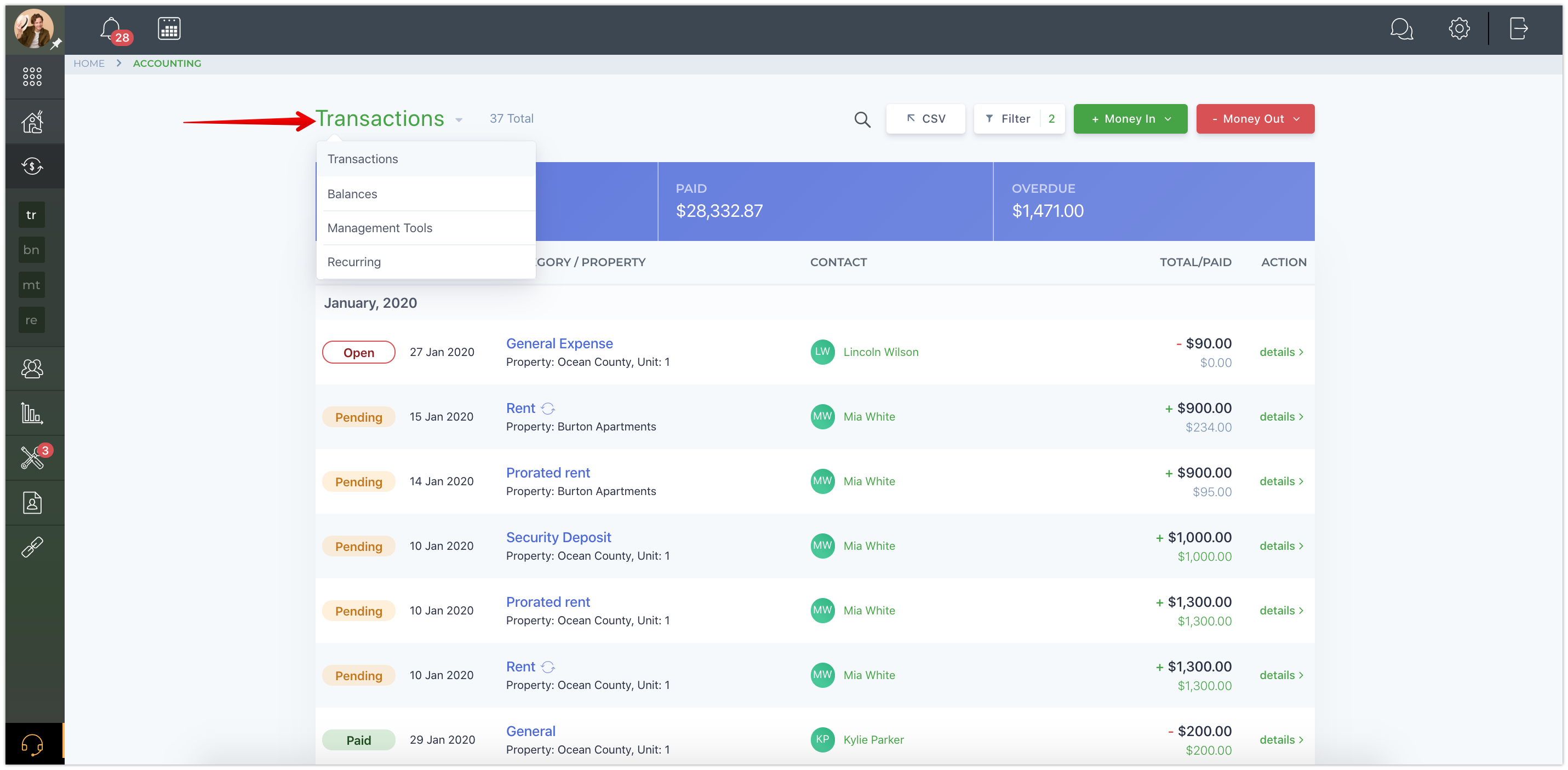Open the settings gear icon
This screenshot has width=1568, height=770.
click(1458, 28)
